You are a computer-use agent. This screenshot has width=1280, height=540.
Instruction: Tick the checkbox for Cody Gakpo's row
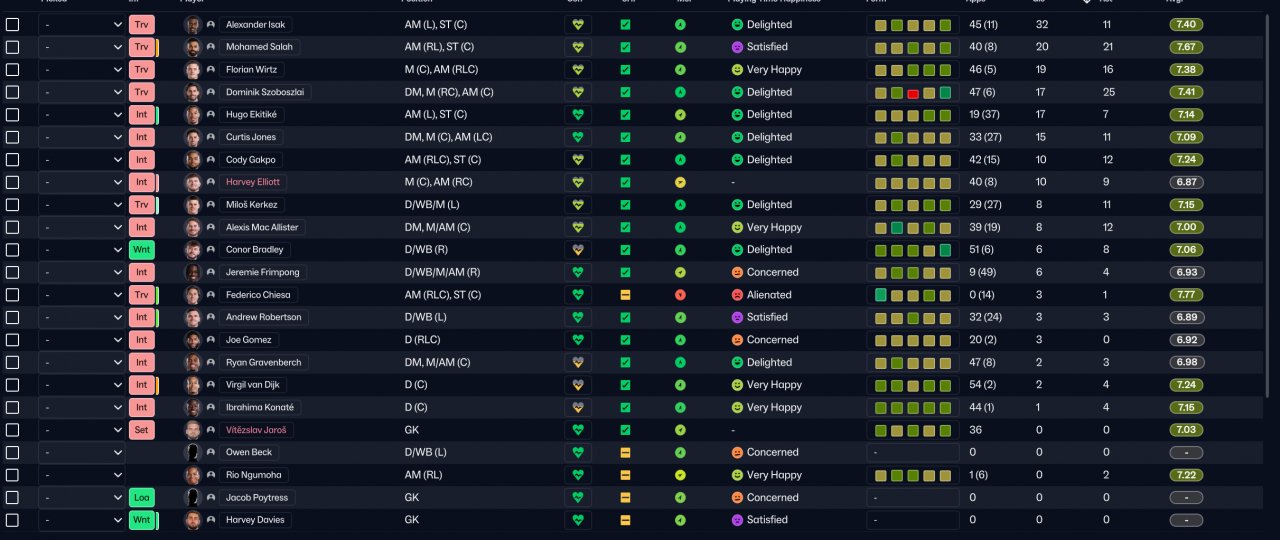13,160
